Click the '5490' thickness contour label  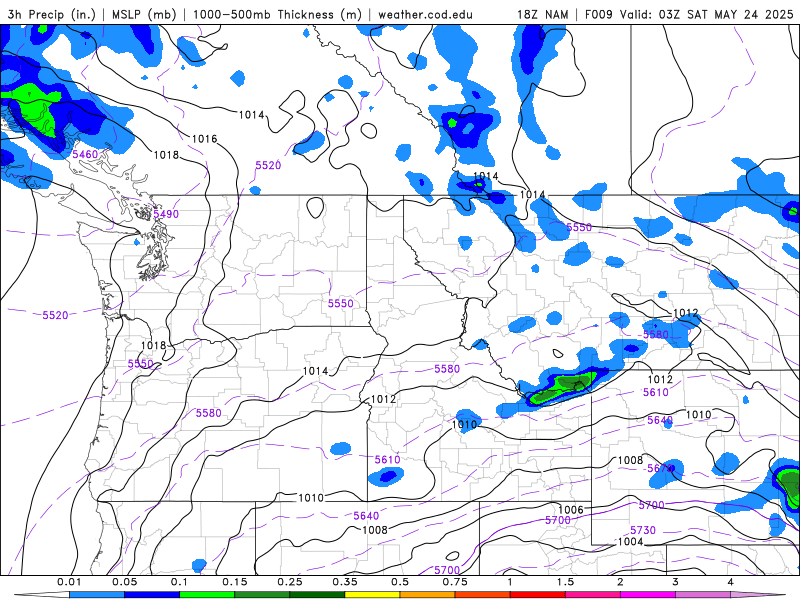tap(166, 214)
